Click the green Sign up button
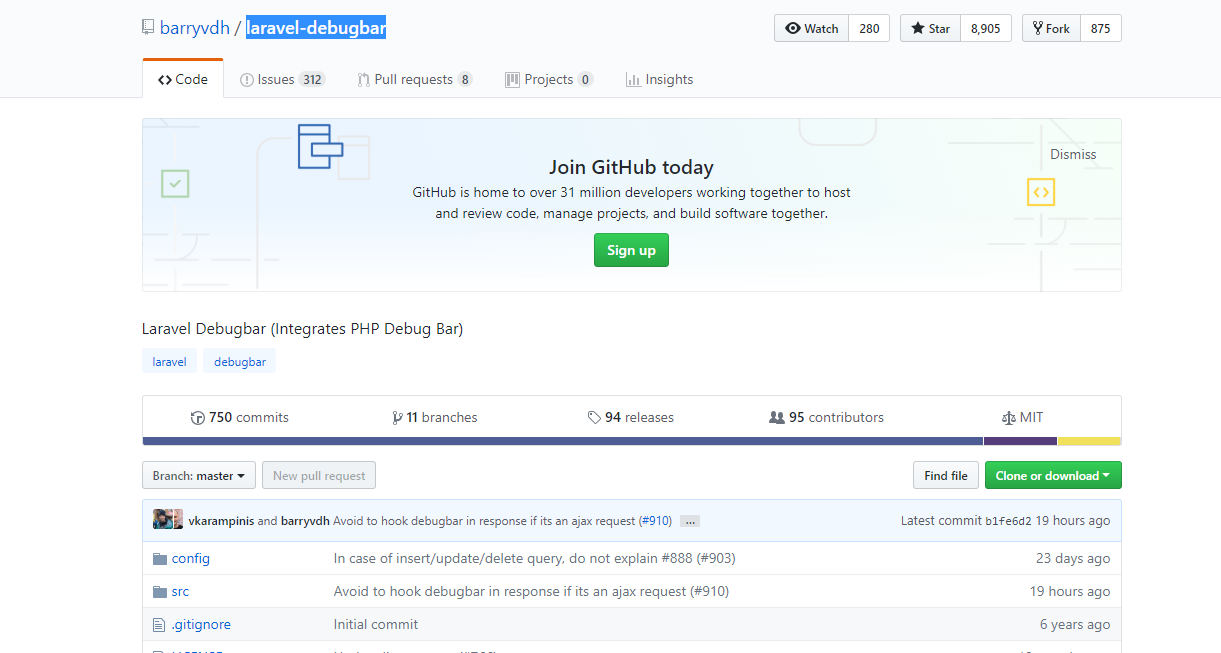 [x=631, y=250]
